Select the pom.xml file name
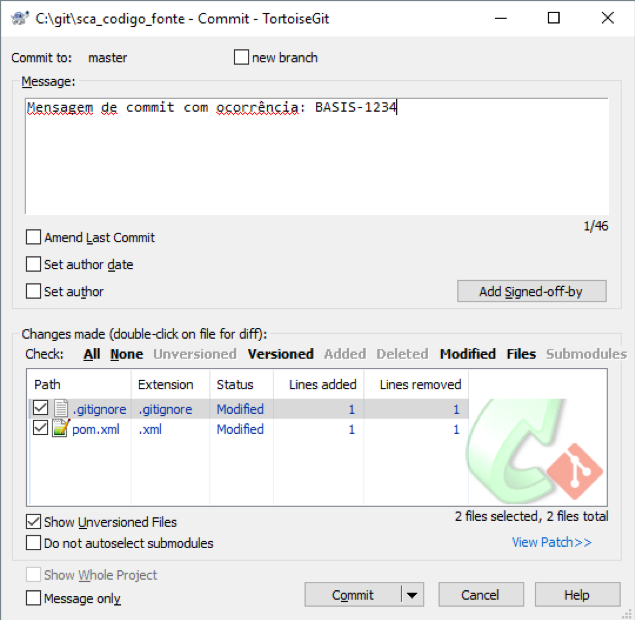 point(96,429)
